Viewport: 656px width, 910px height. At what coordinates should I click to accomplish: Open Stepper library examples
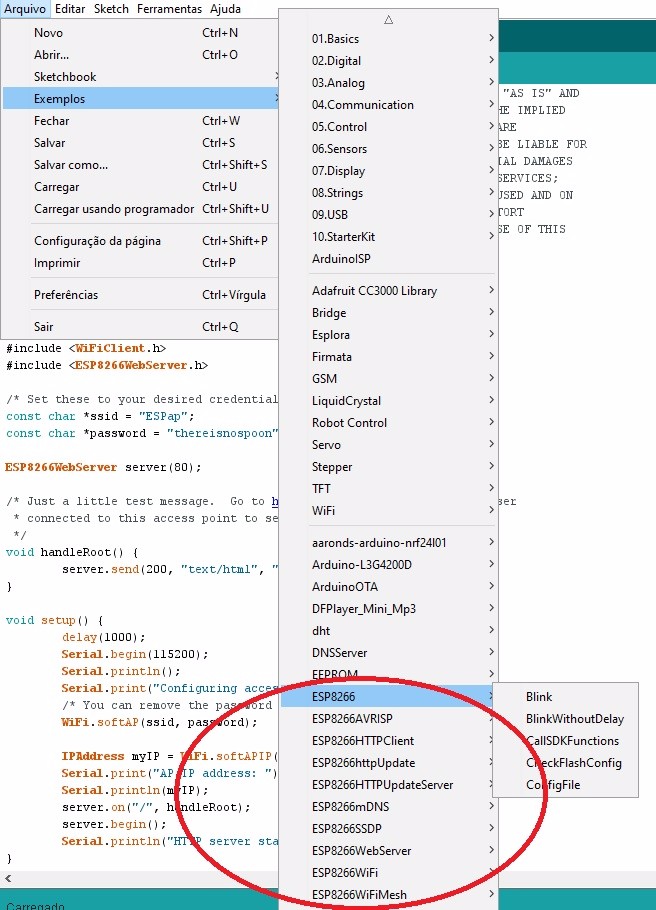pyautogui.click(x=388, y=467)
